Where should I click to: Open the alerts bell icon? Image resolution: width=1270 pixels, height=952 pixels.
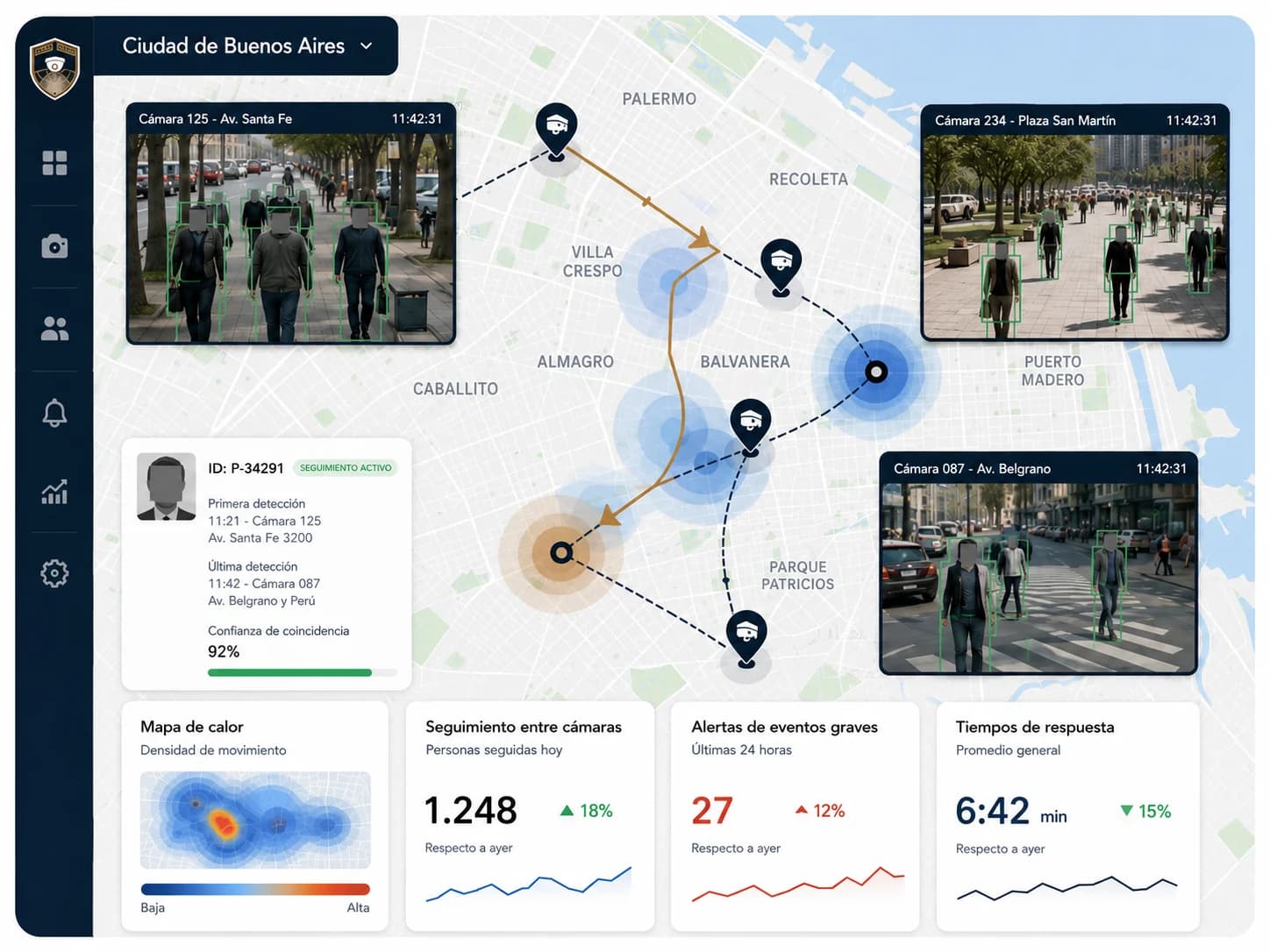(x=54, y=412)
